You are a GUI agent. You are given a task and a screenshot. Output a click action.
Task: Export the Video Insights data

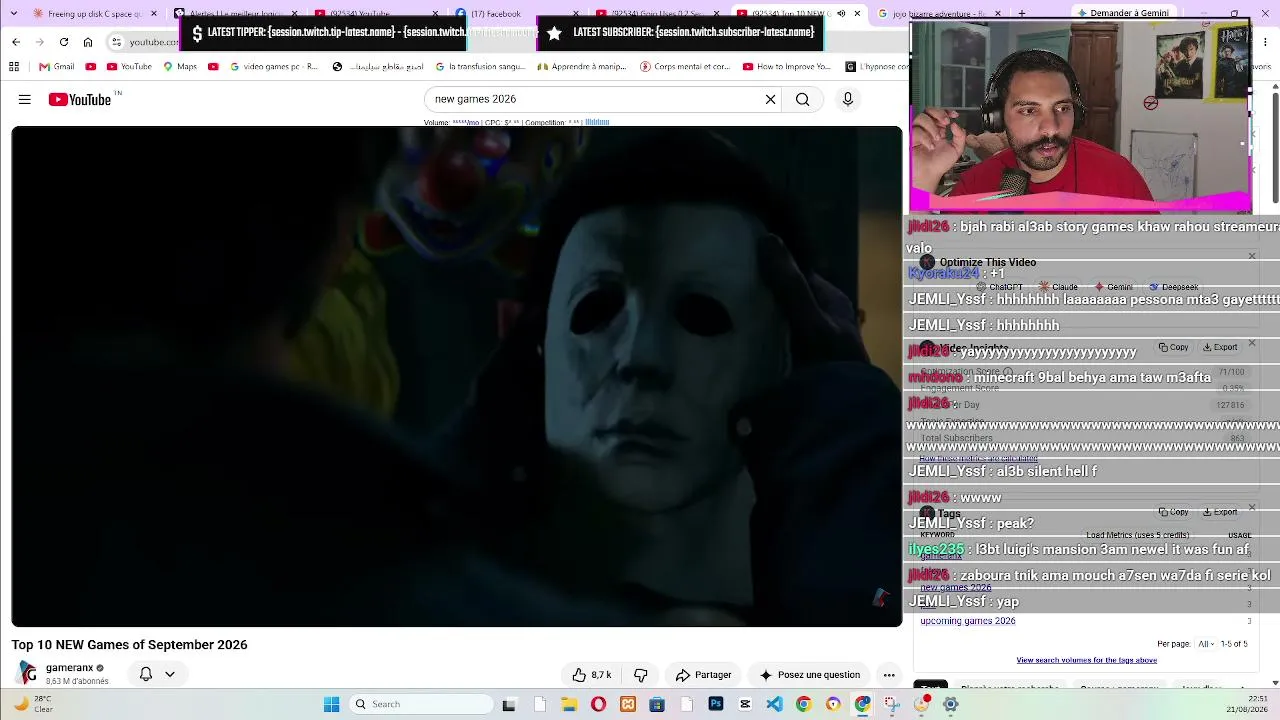point(1220,347)
